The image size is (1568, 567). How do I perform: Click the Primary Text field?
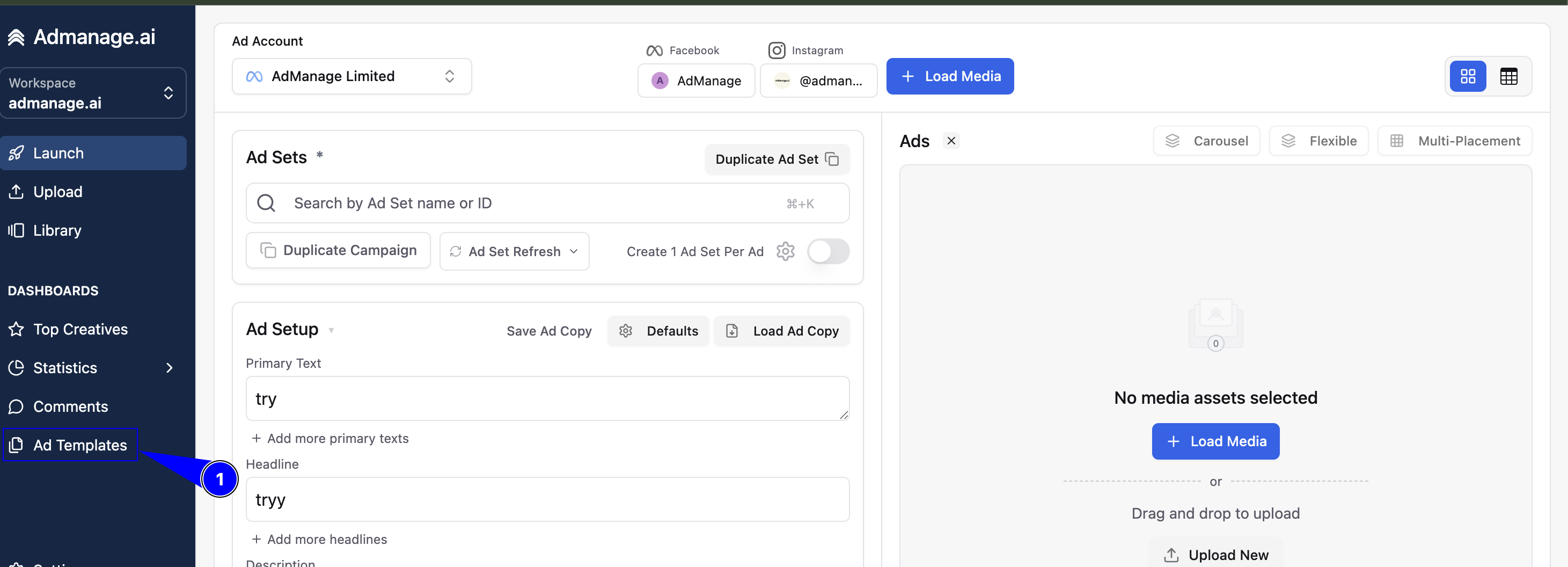pyautogui.click(x=547, y=398)
